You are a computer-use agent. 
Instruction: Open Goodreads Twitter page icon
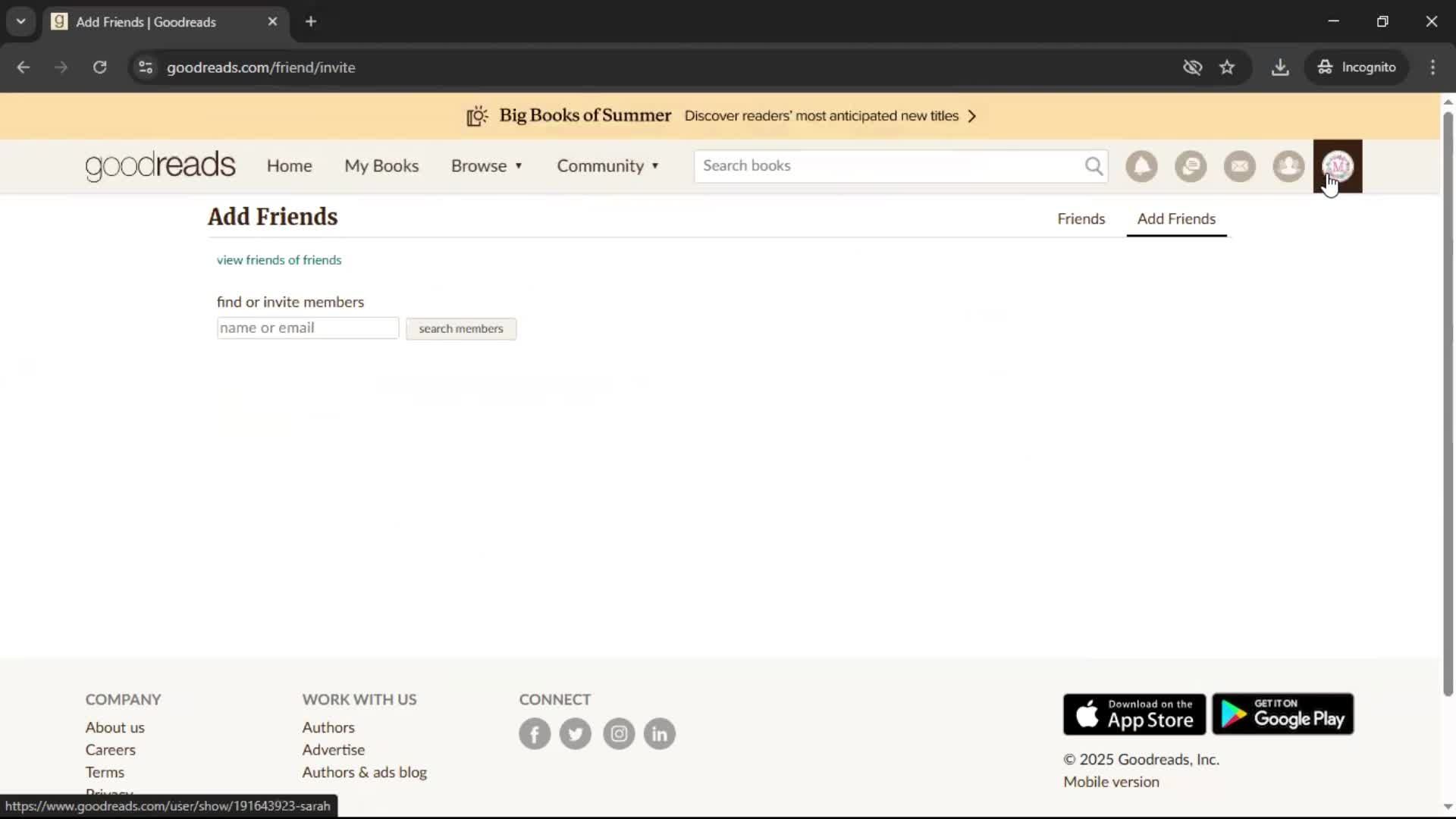point(576,734)
